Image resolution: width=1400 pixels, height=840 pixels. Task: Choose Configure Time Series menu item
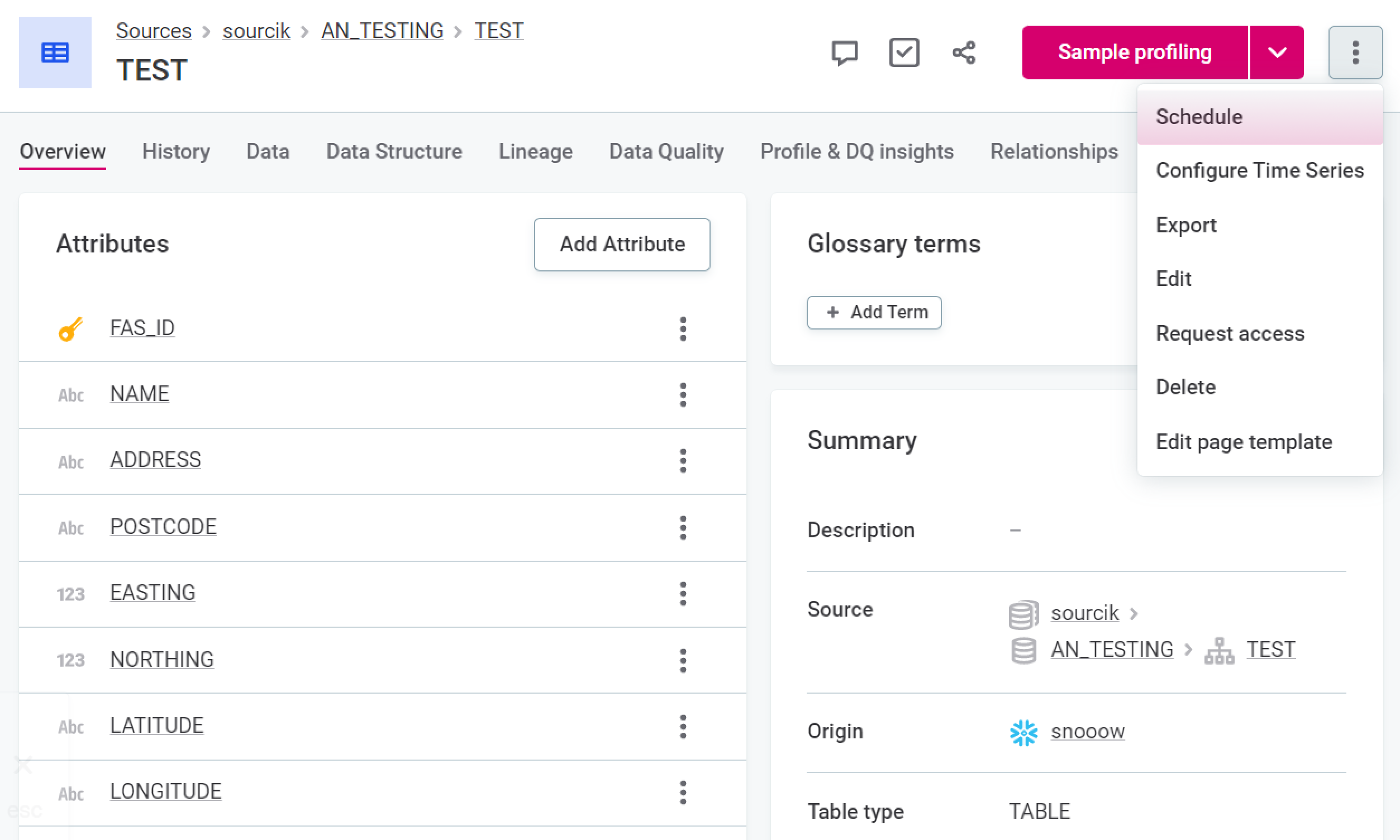1259,170
